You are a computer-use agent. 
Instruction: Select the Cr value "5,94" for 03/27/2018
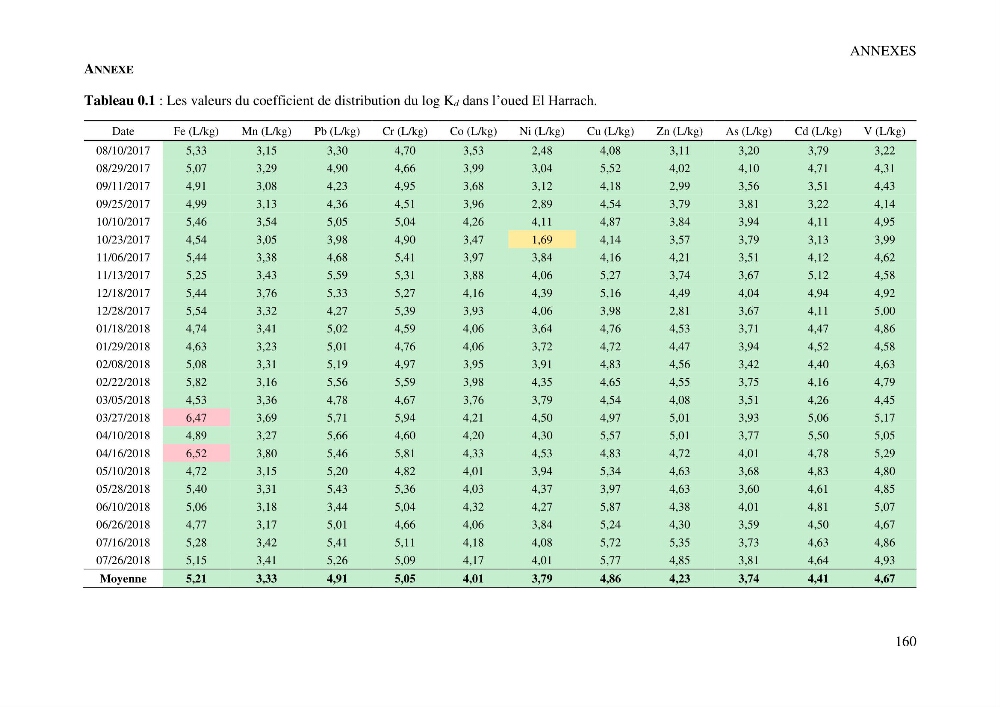pos(405,418)
